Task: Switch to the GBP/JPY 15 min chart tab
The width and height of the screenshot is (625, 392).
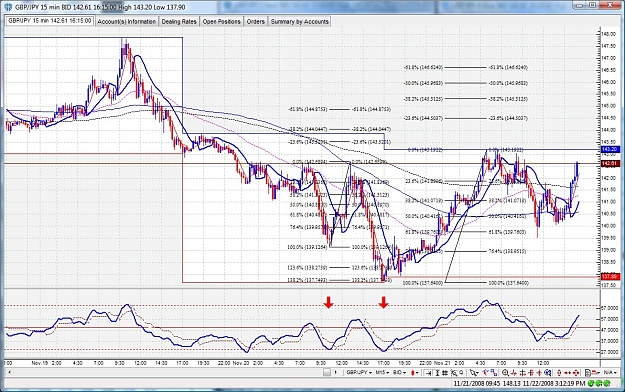Action: click(50, 21)
